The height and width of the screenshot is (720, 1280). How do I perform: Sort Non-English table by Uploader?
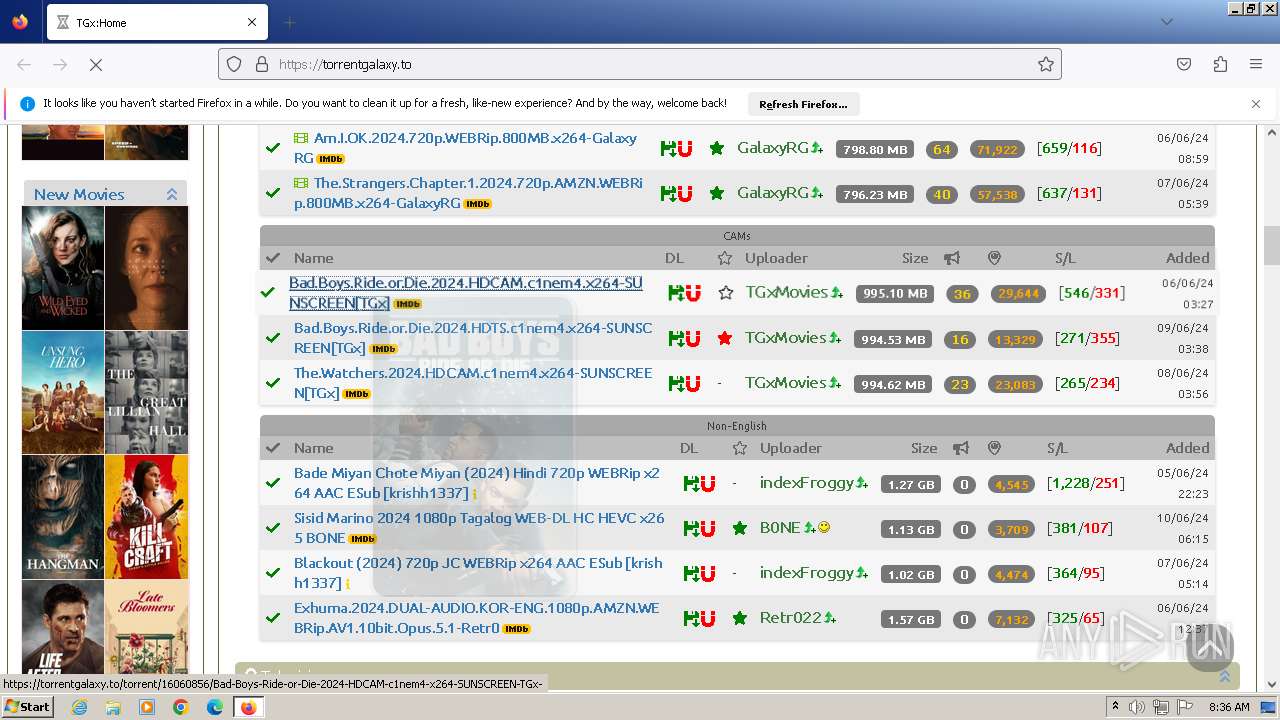tap(790, 448)
